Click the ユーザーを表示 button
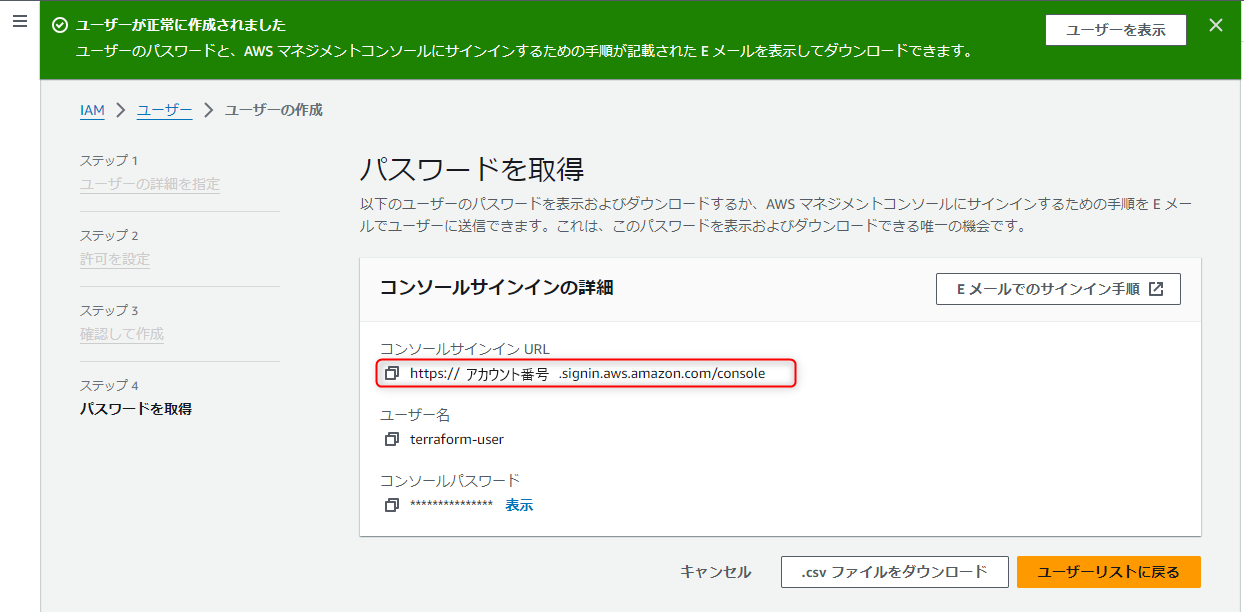This screenshot has width=1244, height=612. click(1116, 30)
